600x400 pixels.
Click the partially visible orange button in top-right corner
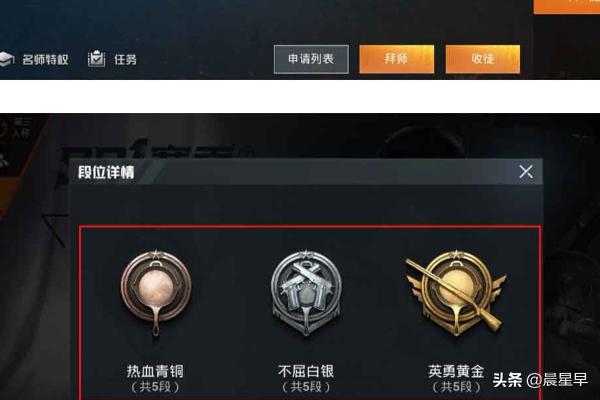pos(567,7)
